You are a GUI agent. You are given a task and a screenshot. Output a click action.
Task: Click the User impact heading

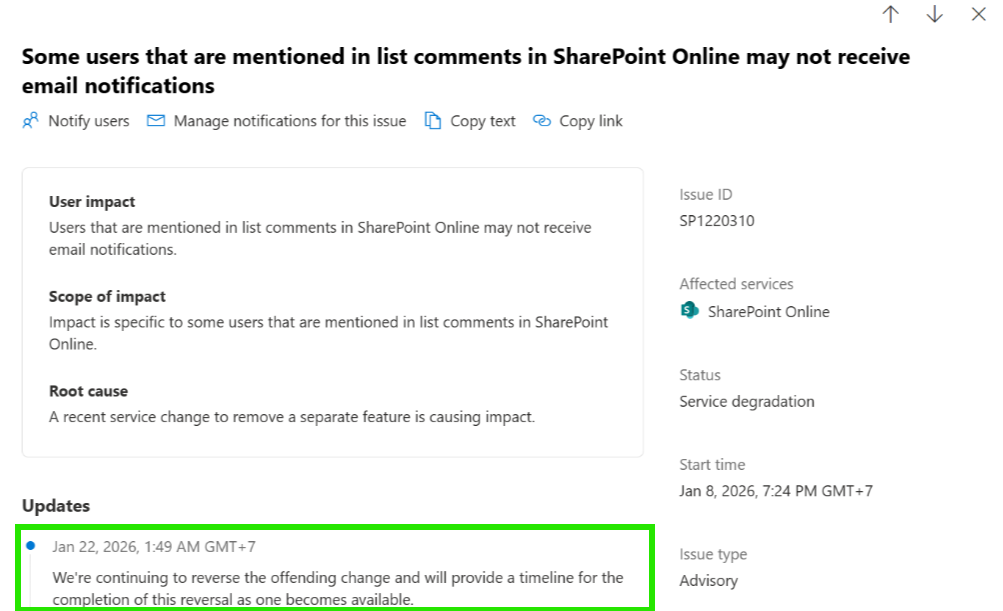tap(92, 202)
